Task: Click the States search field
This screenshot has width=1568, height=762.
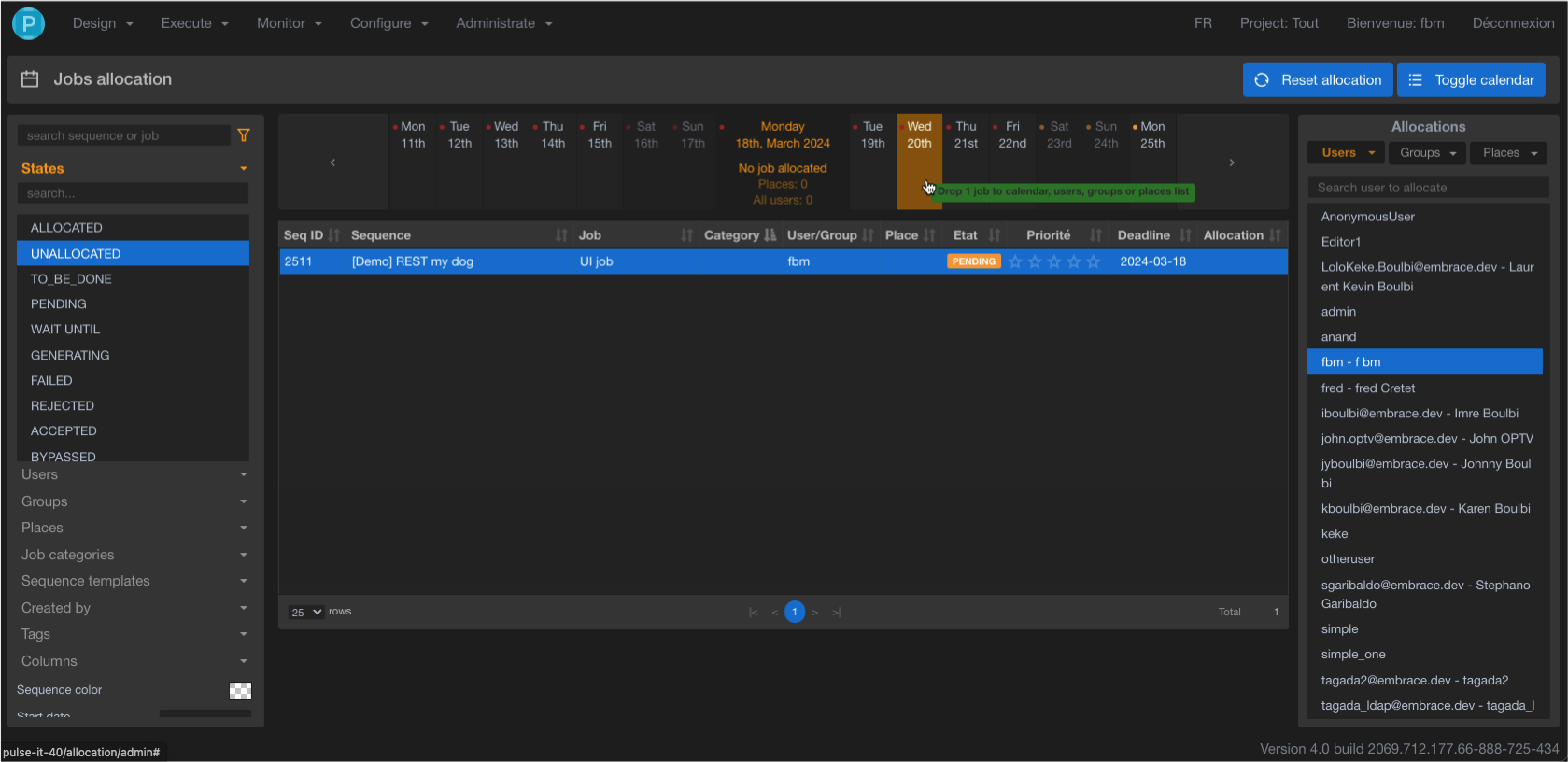Action: [x=133, y=193]
